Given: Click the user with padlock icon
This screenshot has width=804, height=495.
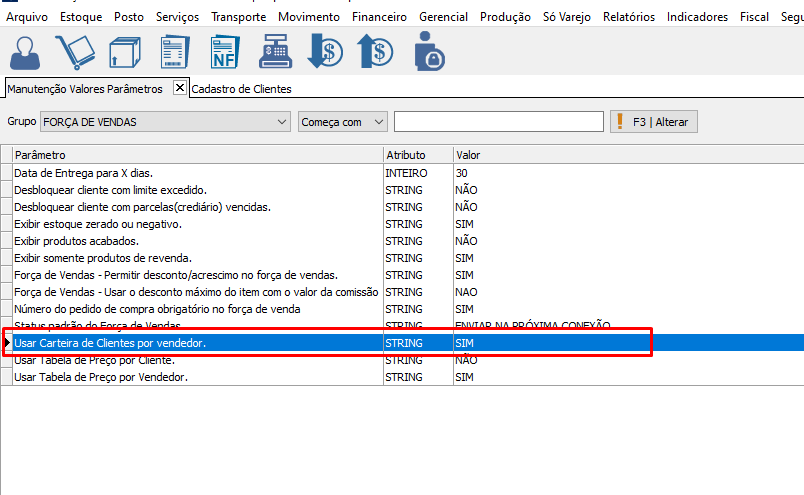Looking at the screenshot, I should pyautogui.click(x=430, y=51).
